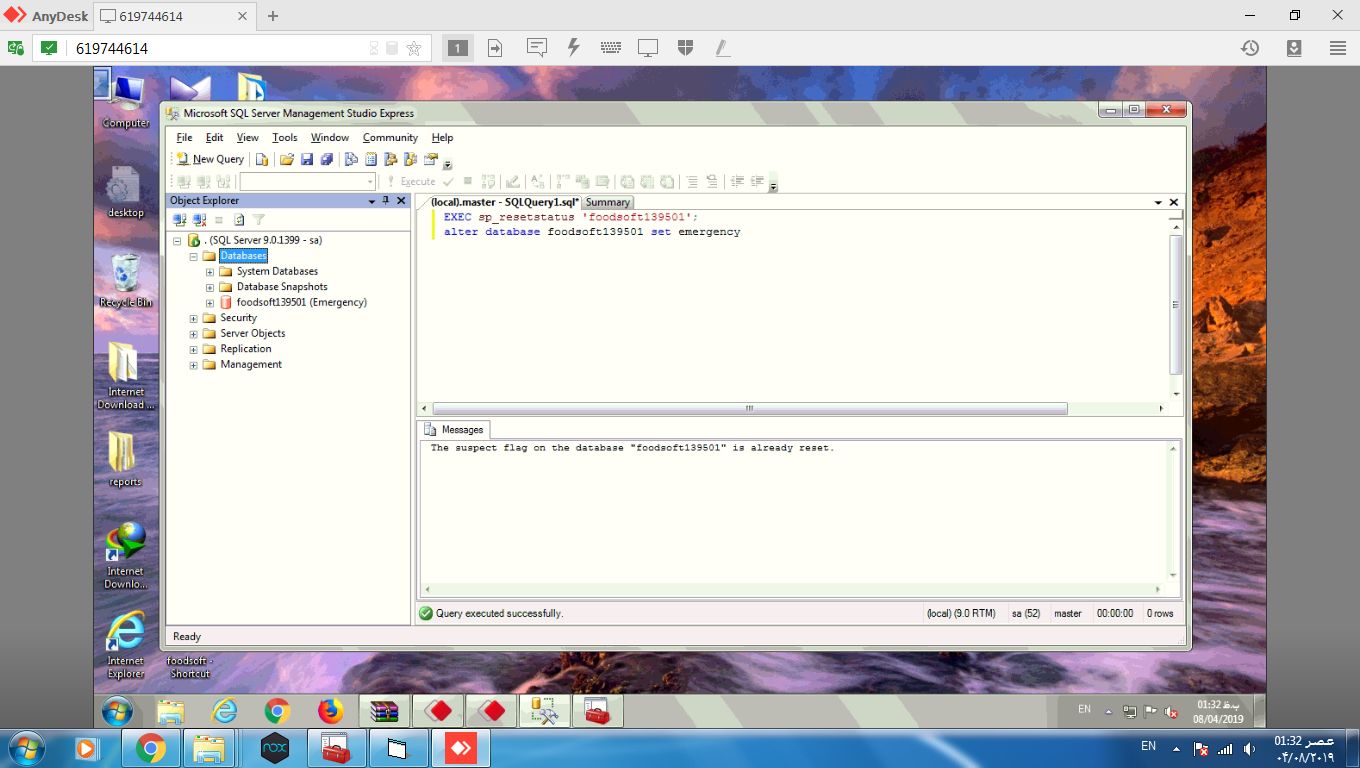The width and height of the screenshot is (1360, 768).
Task: Expand the foodsoft139501 database node
Action: (210, 303)
